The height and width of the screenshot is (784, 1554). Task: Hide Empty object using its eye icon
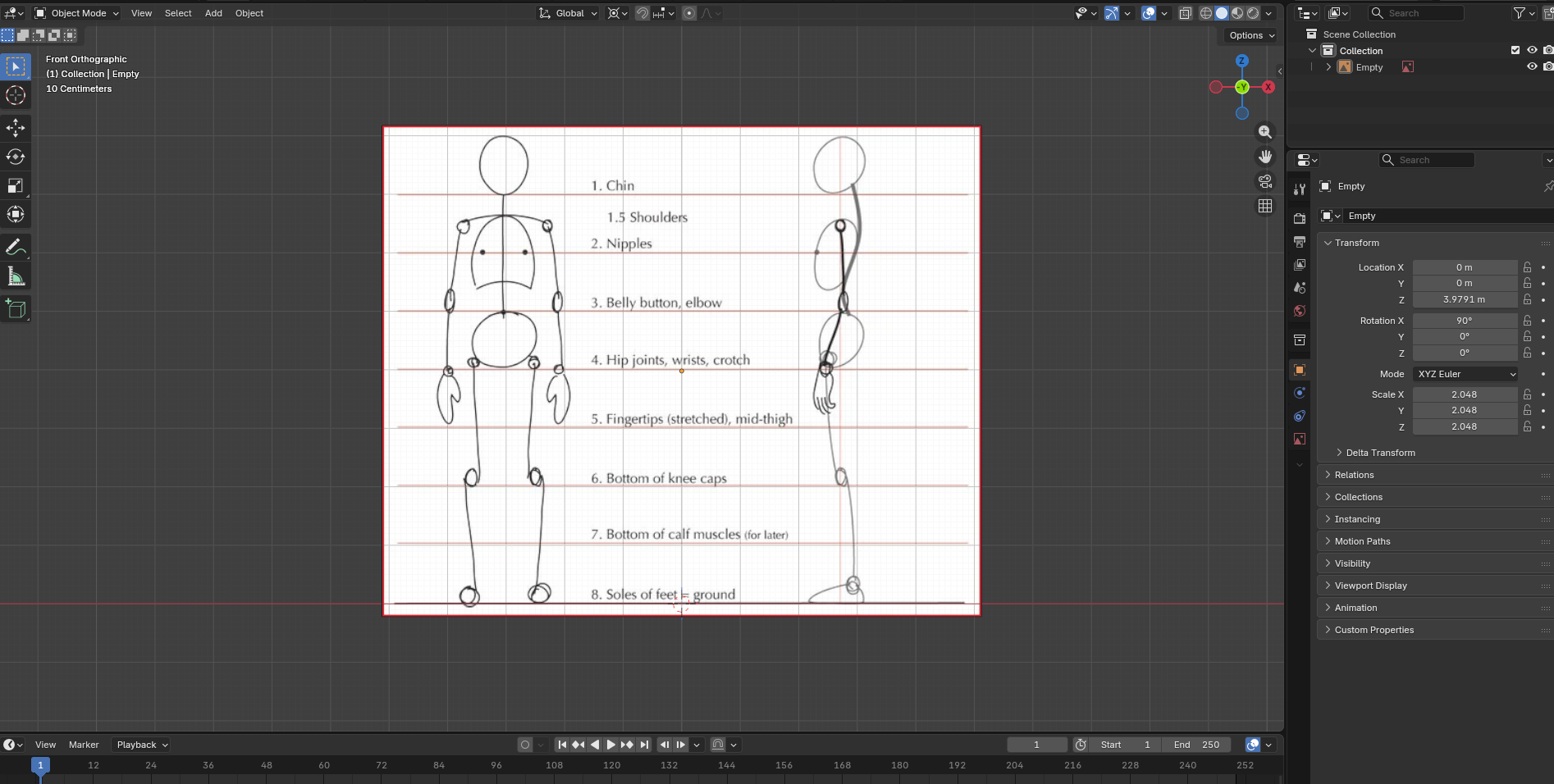tap(1532, 66)
